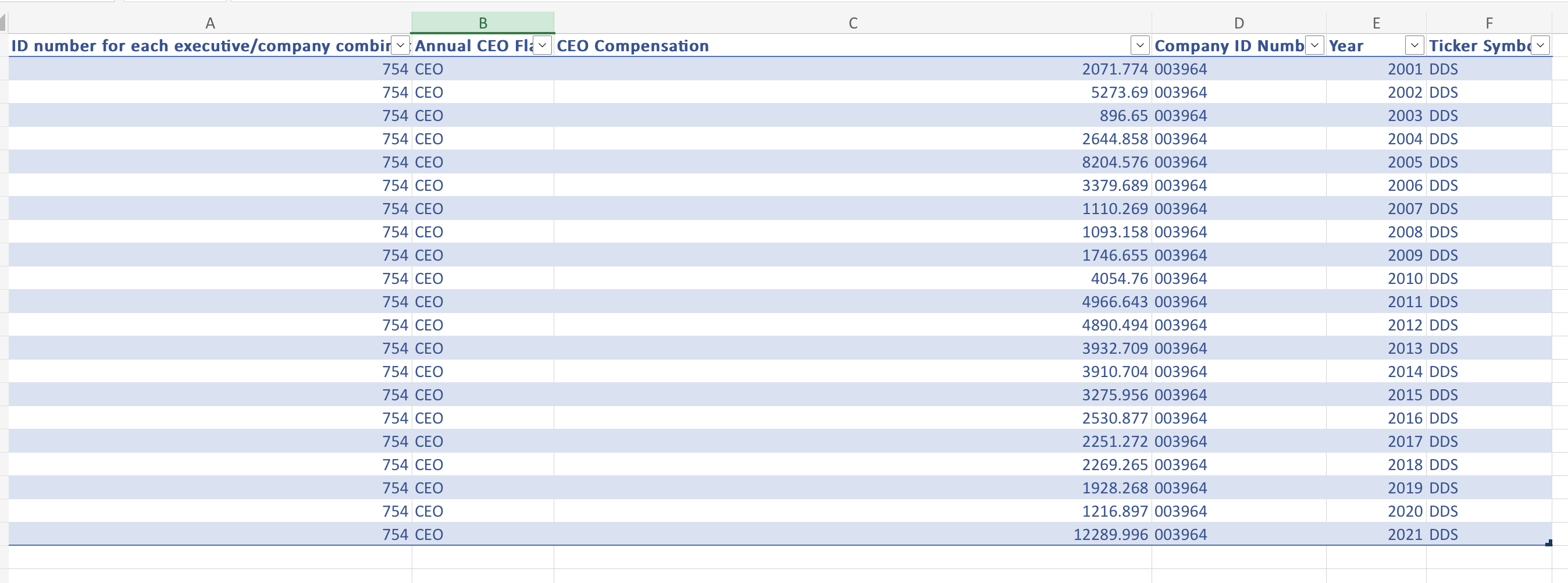Click compensation value 2071.774
This screenshot has height=583, width=1568.
(1114, 69)
